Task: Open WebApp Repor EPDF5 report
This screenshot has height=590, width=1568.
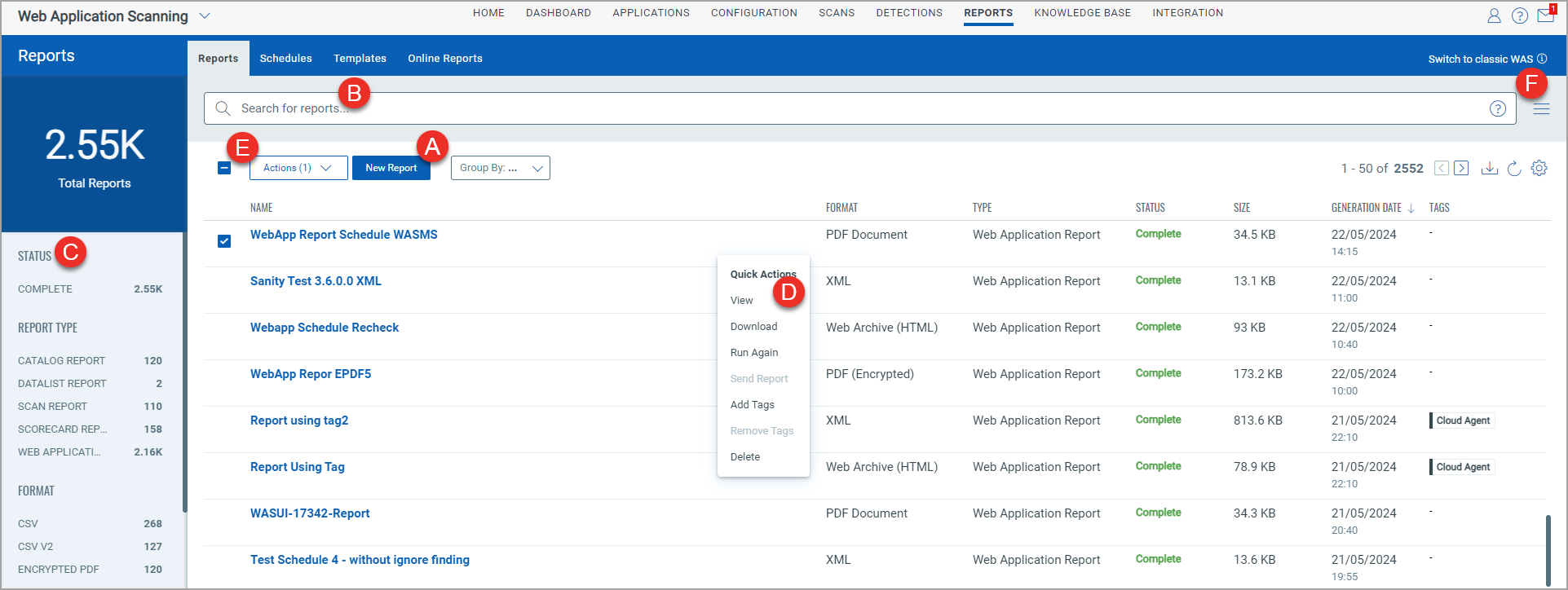Action: tap(310, 374)
